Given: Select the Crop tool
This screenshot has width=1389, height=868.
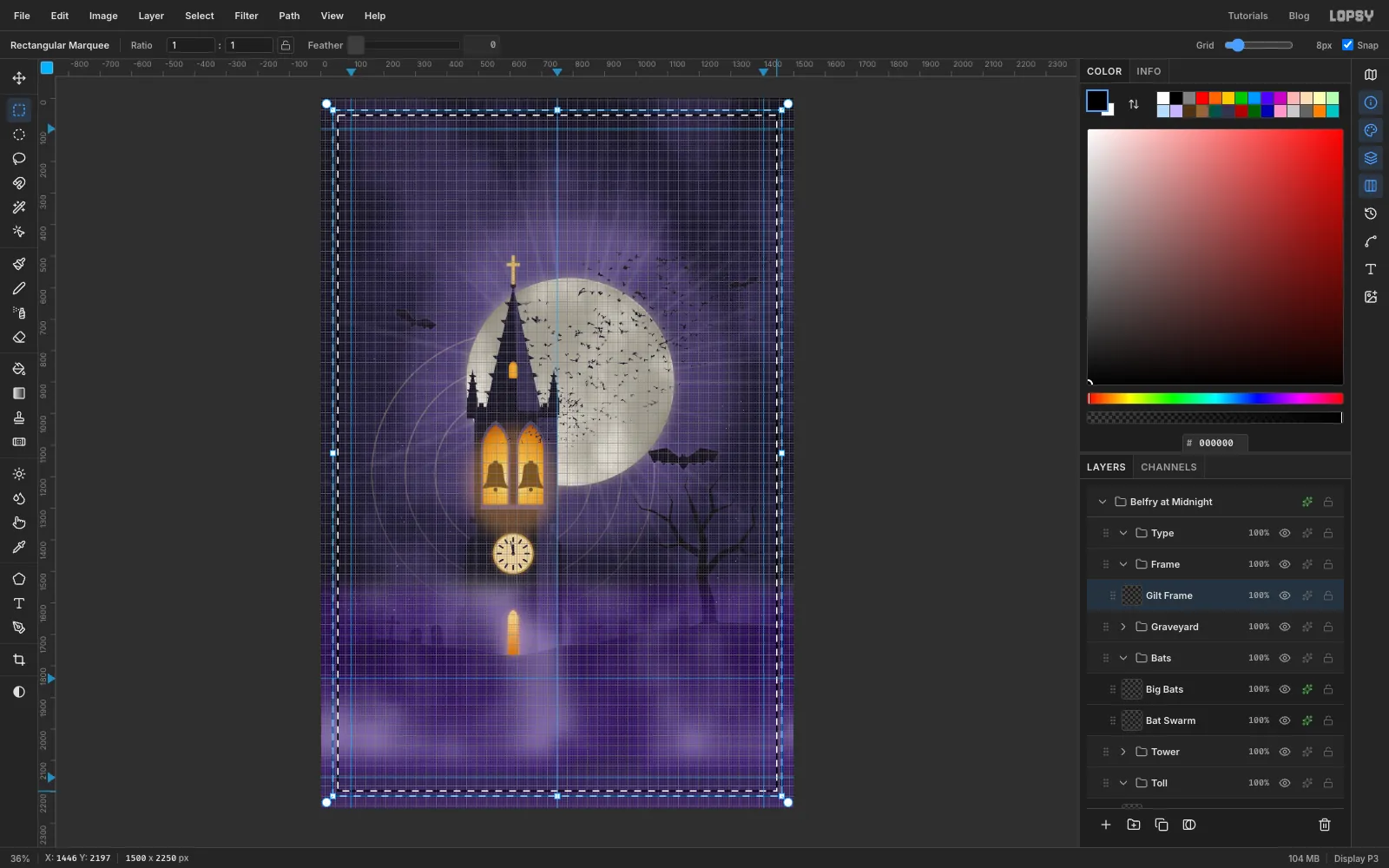Looking at the screenshot, I should (19, 660).
